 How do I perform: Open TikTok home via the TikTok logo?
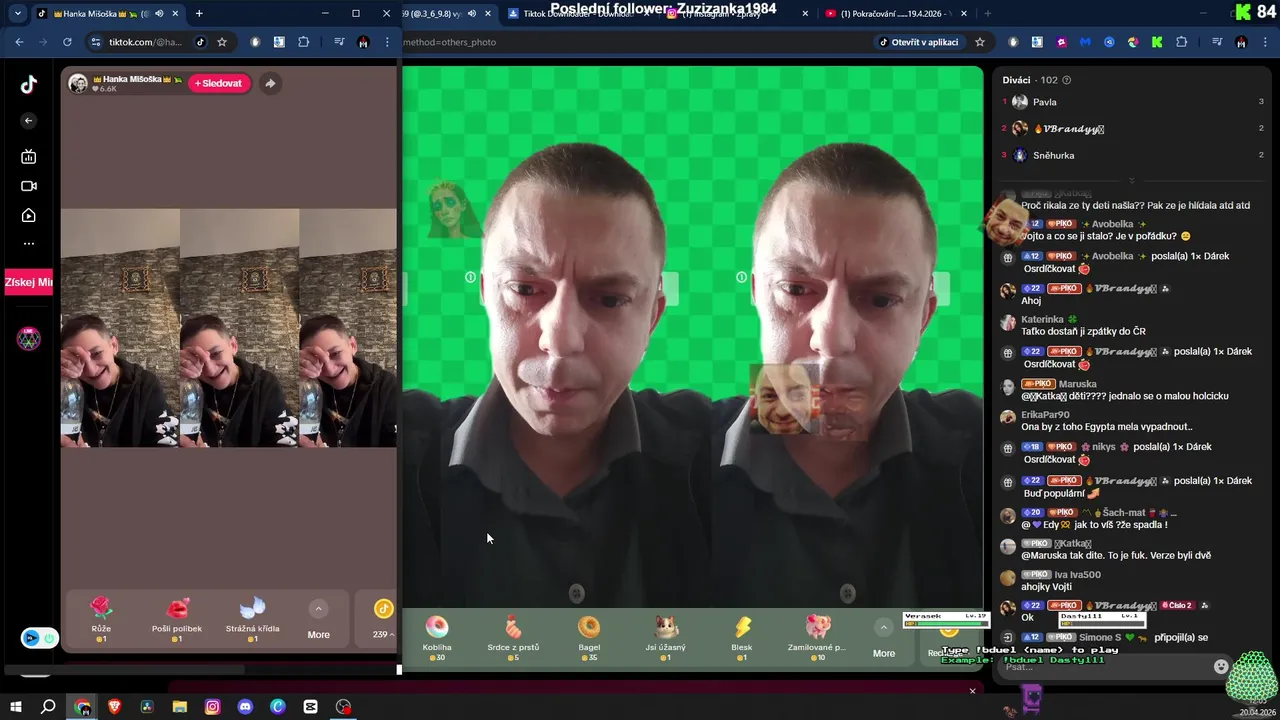click(x=29, y=85)
